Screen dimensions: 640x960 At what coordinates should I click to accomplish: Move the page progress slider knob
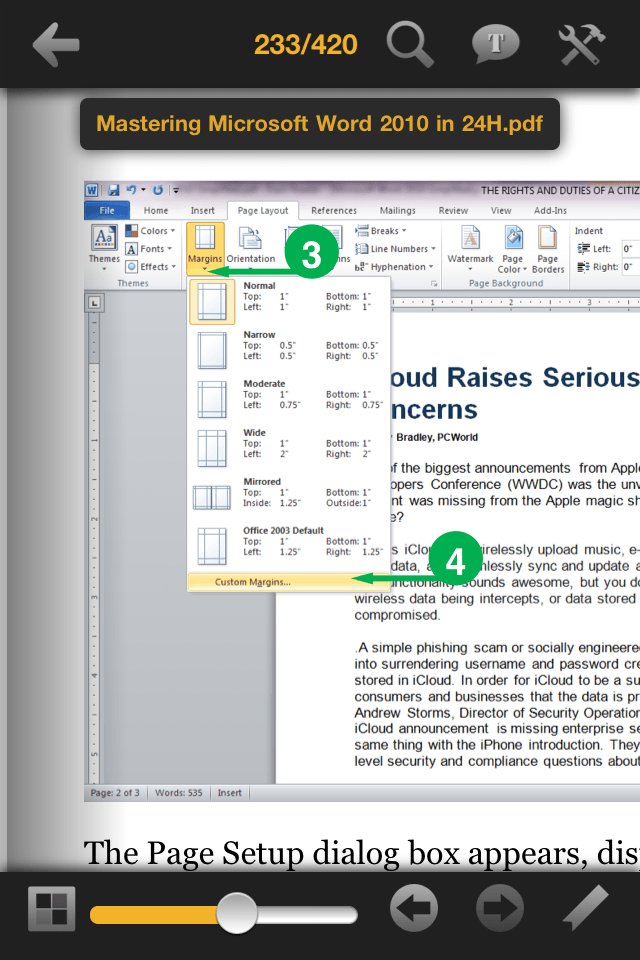[x=237, y=913]
